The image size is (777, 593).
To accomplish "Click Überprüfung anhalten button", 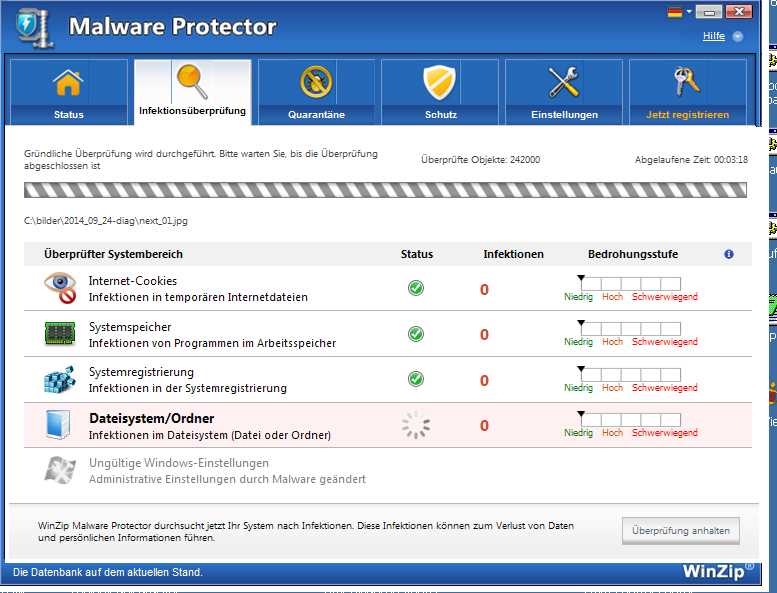I will [680, 531].
